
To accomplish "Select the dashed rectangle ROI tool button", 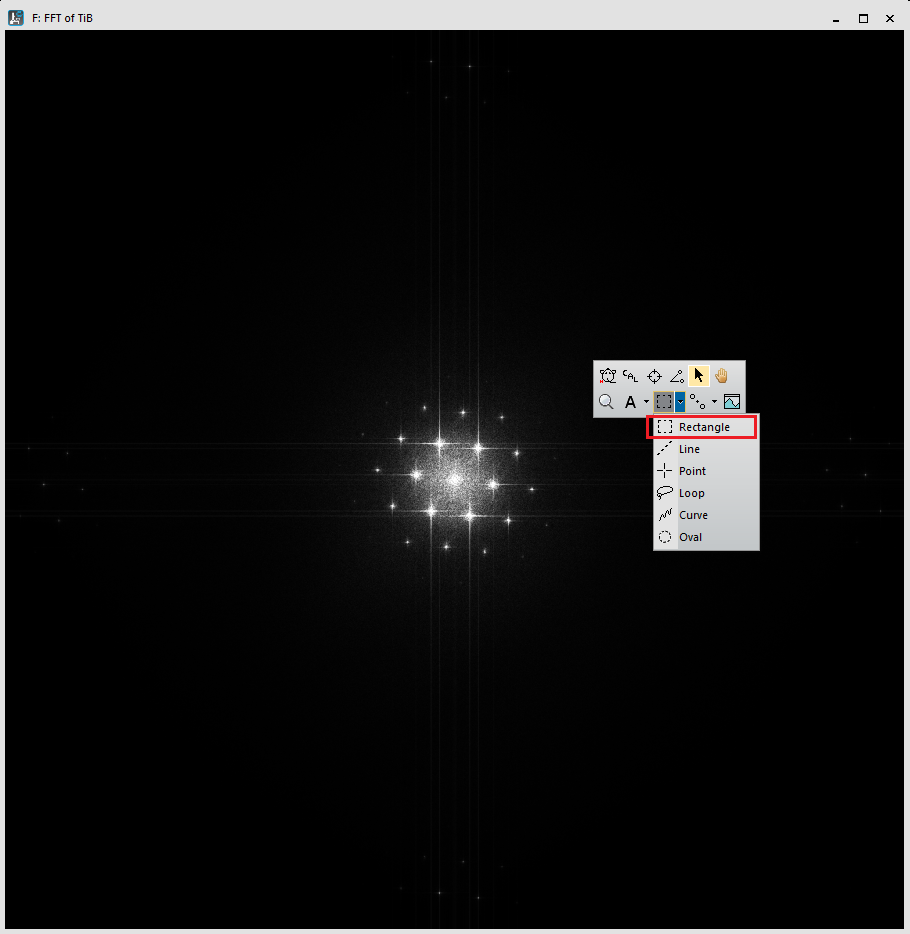I will tap(663, 402).
